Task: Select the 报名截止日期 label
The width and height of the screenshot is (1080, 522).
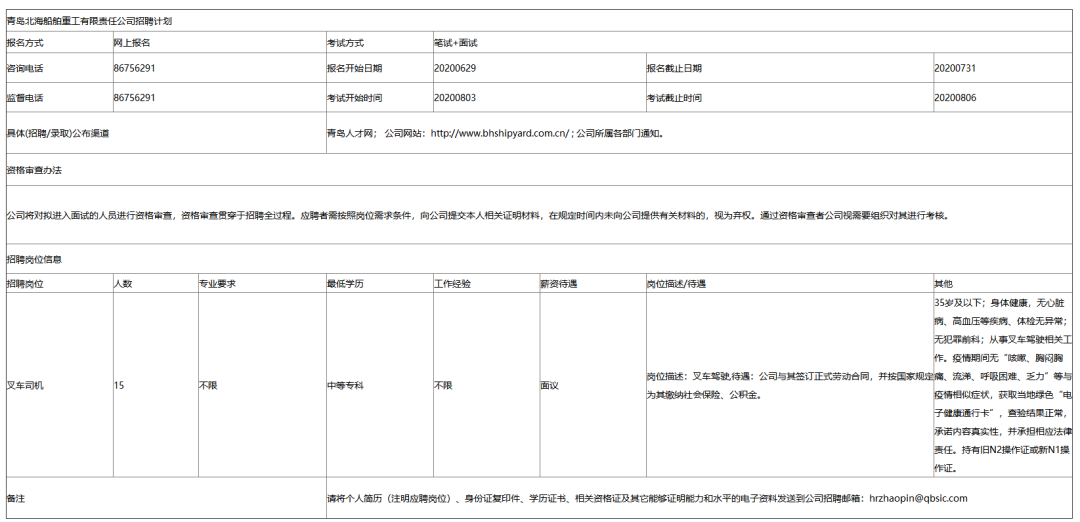Action: tap(674, 68)
